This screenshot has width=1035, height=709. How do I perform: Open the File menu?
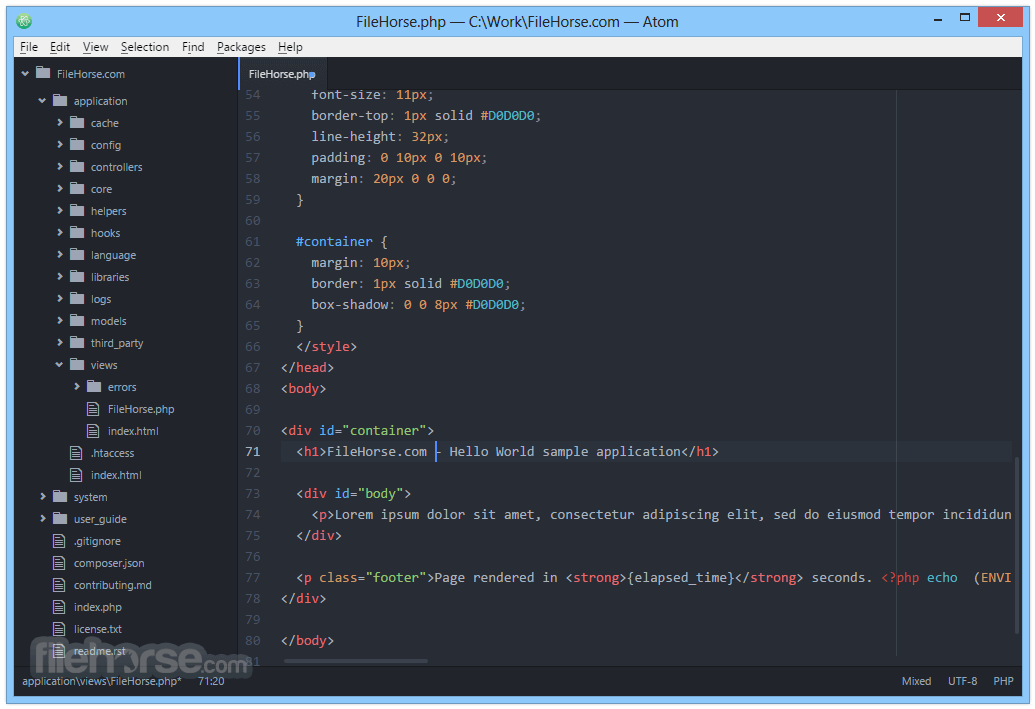28,47
